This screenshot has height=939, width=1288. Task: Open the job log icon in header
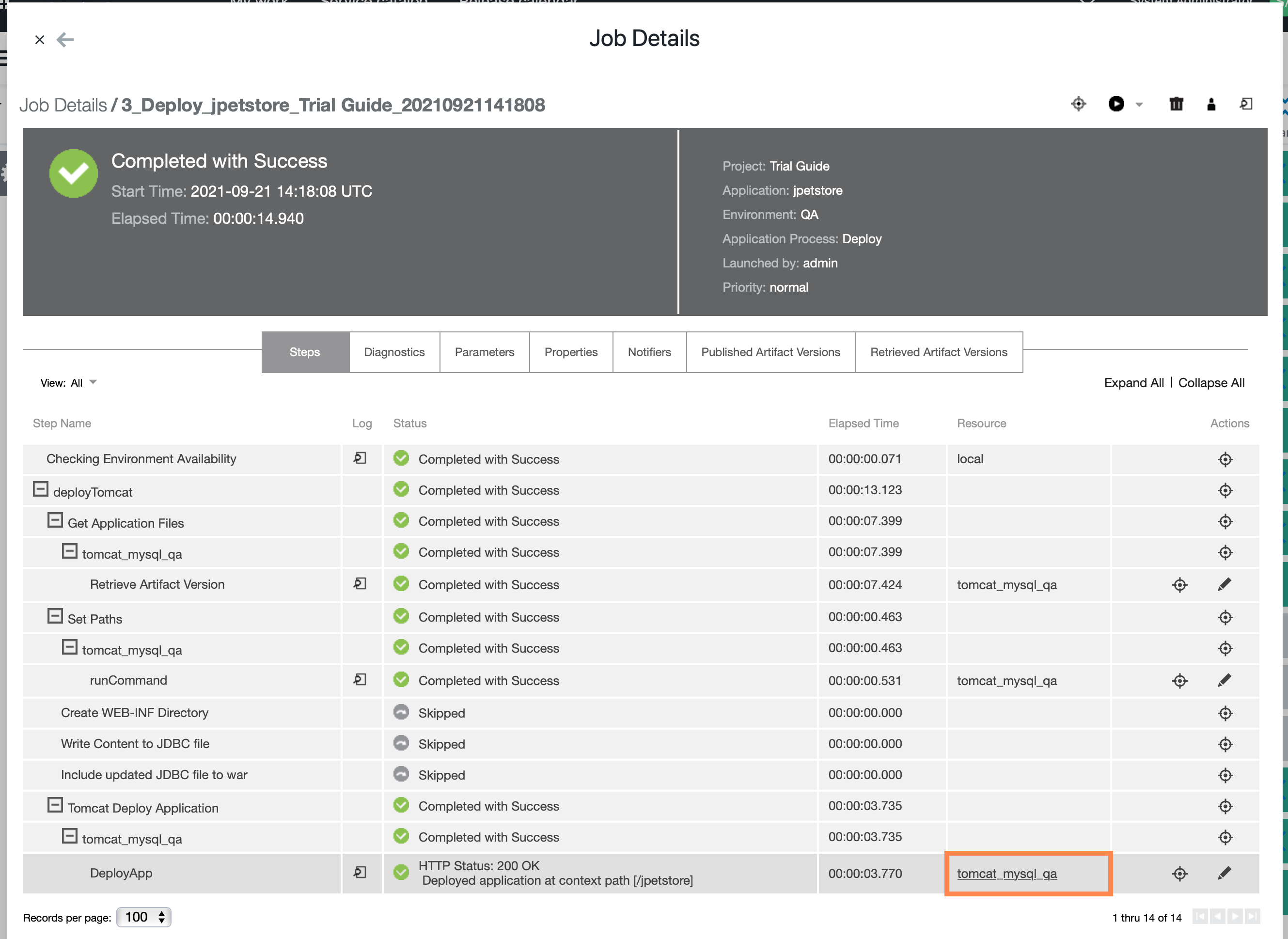click(1245, 104)
